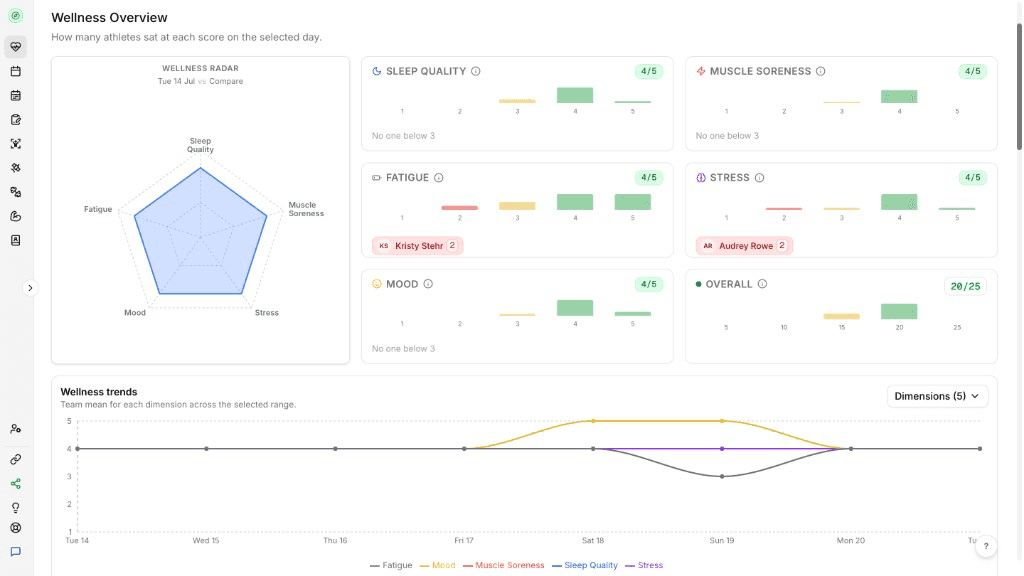1024x576 pixels.
Task: Select the Sat 18 Mood data point
Action: coord(593,421)
